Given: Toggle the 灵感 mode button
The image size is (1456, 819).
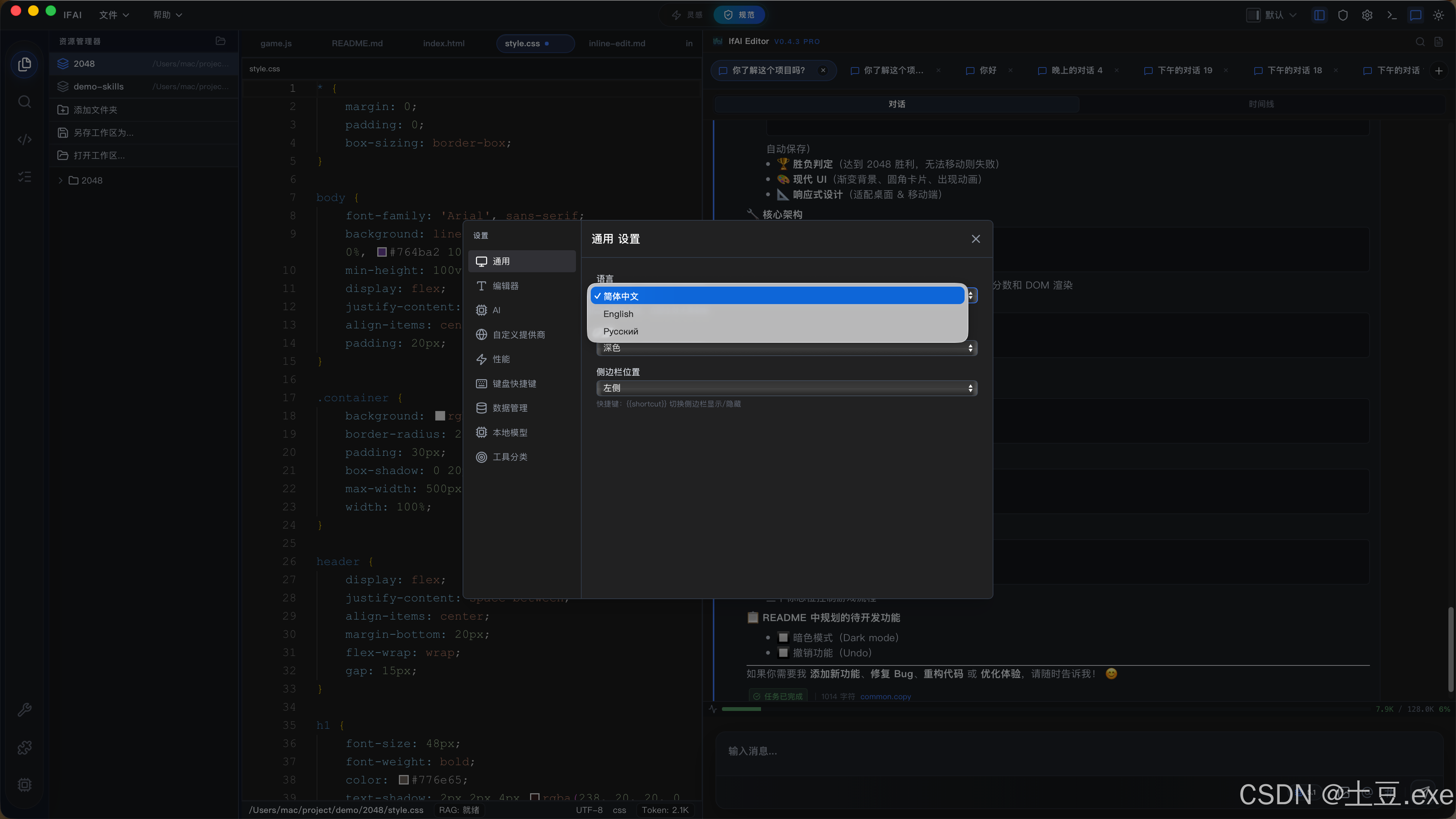Looking at the screenshot, I should [x=687, y=15].
